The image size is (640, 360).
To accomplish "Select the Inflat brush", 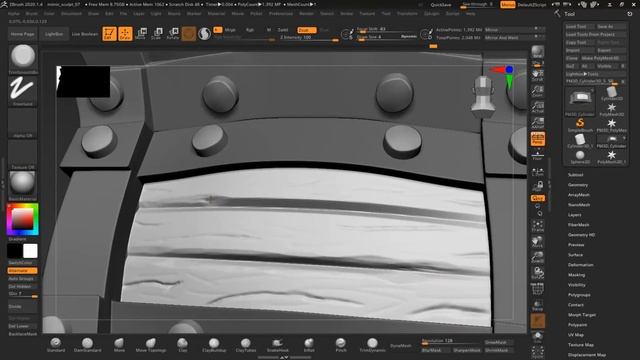I will 309,344.
